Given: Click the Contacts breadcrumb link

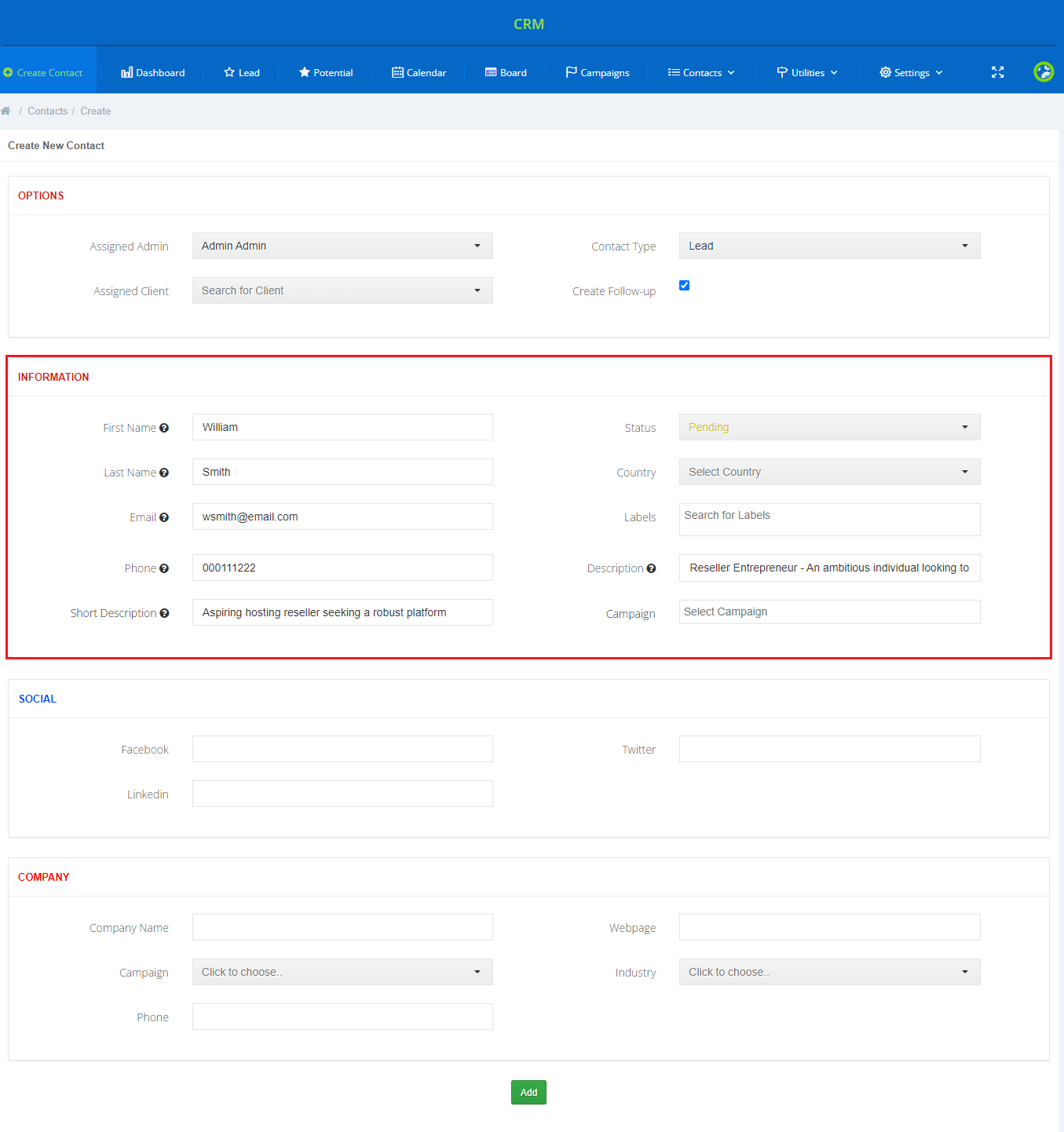Looking at the screenshot, I should click(48, 111).
